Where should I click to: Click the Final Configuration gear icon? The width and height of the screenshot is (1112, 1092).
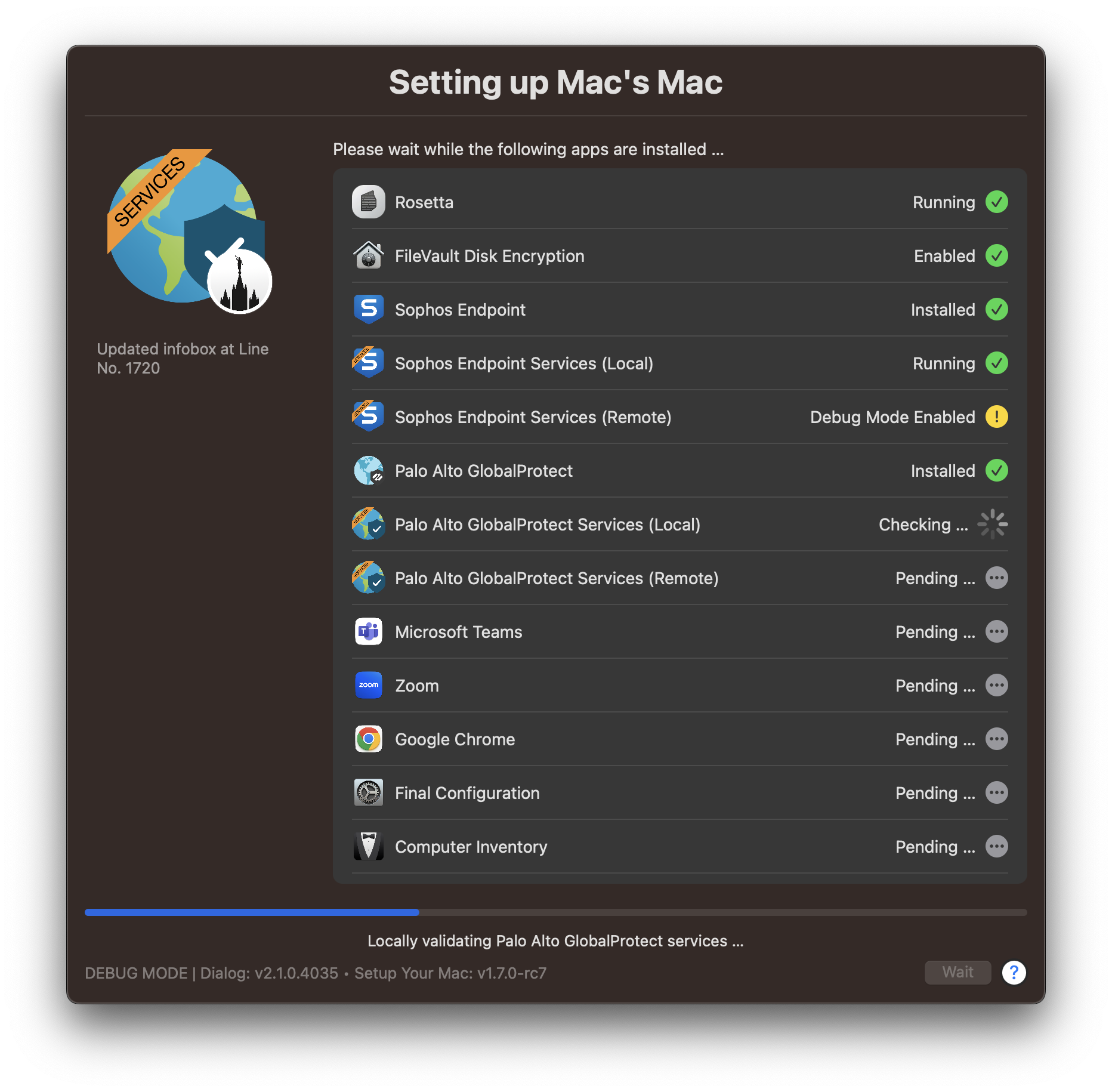coord(369,792)
